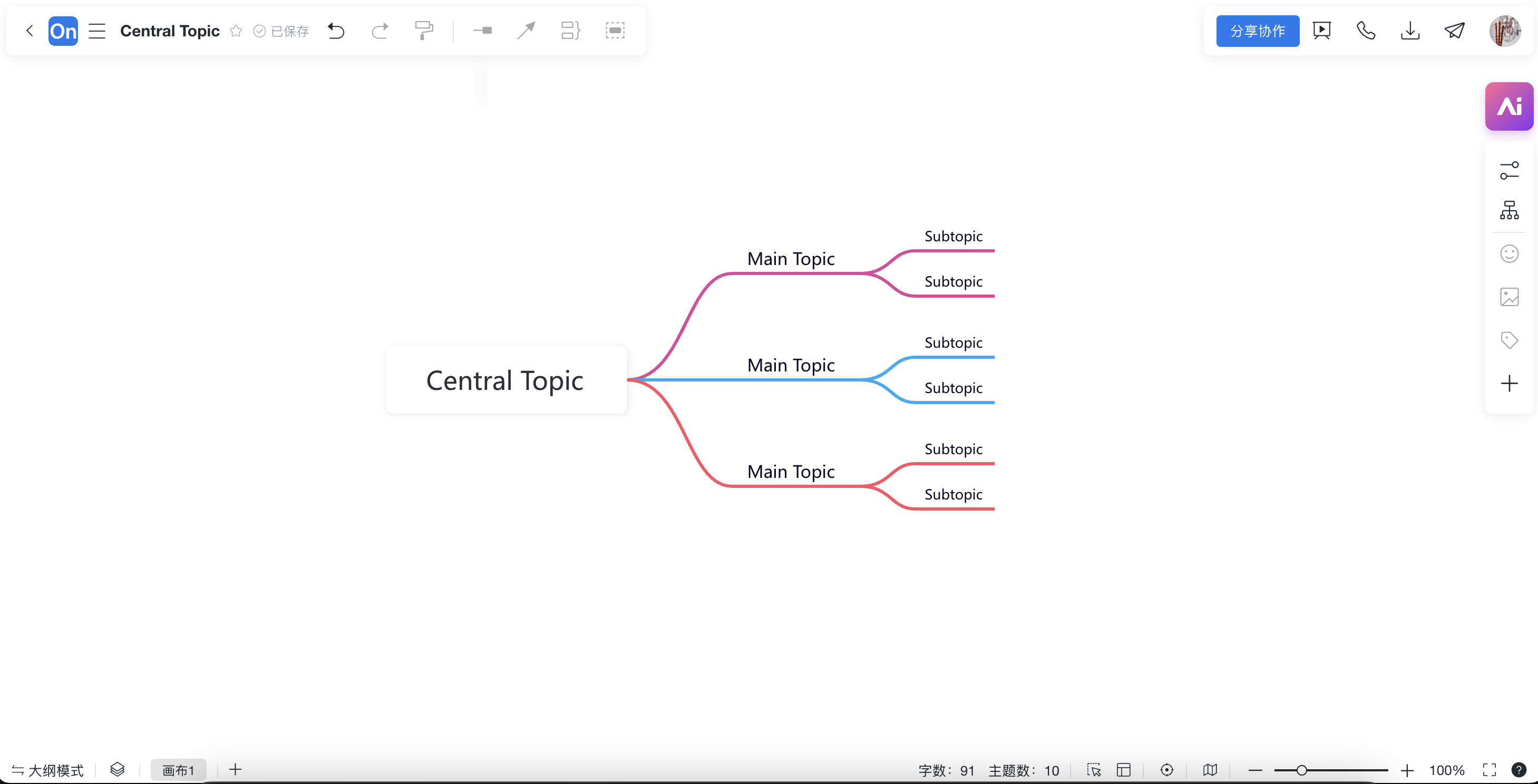Viewport: 1538px width, 784px height.
Task: Undo the last action
Action: [x=336, y=31]
